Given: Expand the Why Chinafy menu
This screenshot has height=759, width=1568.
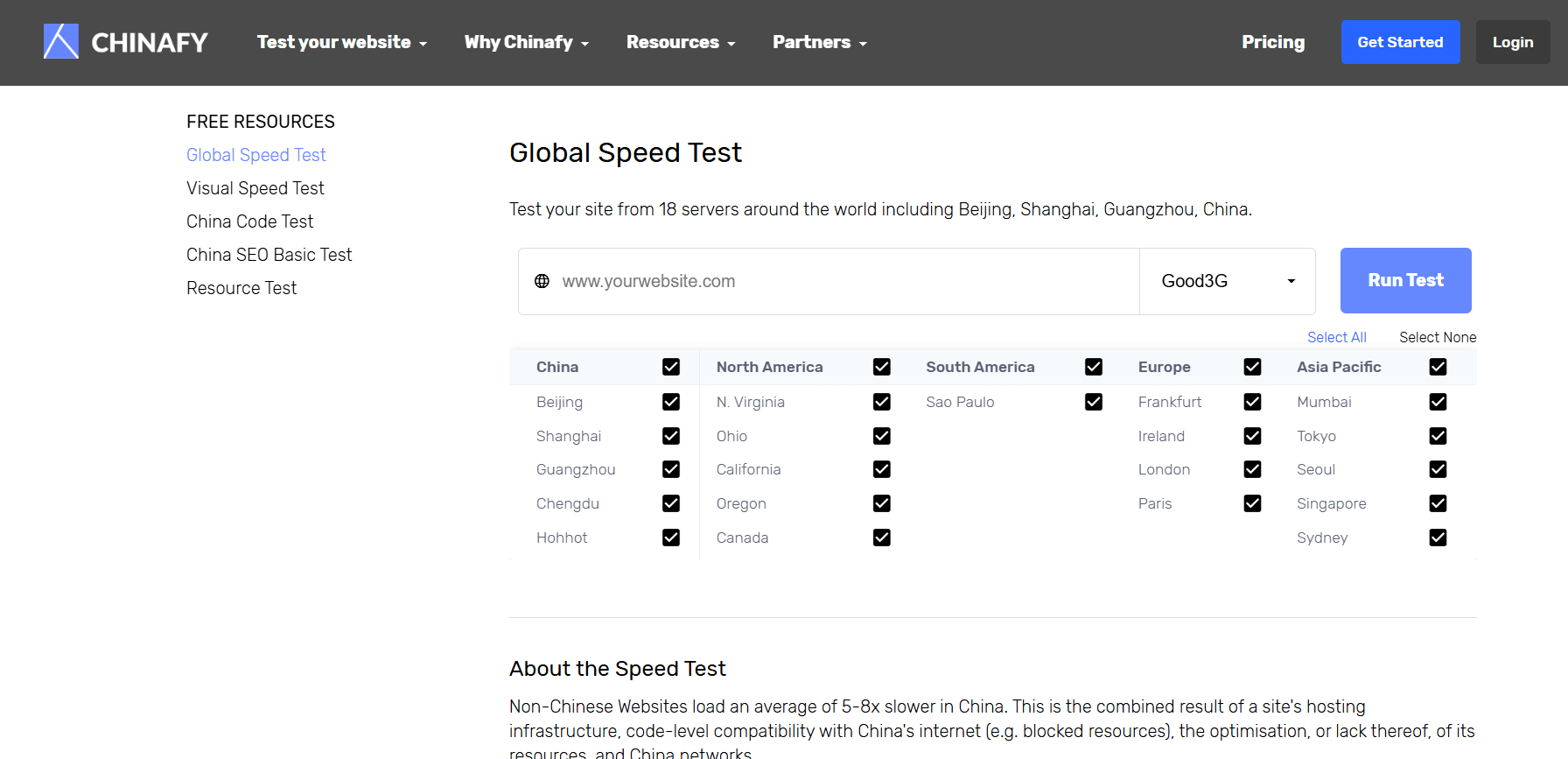Looking at the screenshot, I should (x=526, y=42).
